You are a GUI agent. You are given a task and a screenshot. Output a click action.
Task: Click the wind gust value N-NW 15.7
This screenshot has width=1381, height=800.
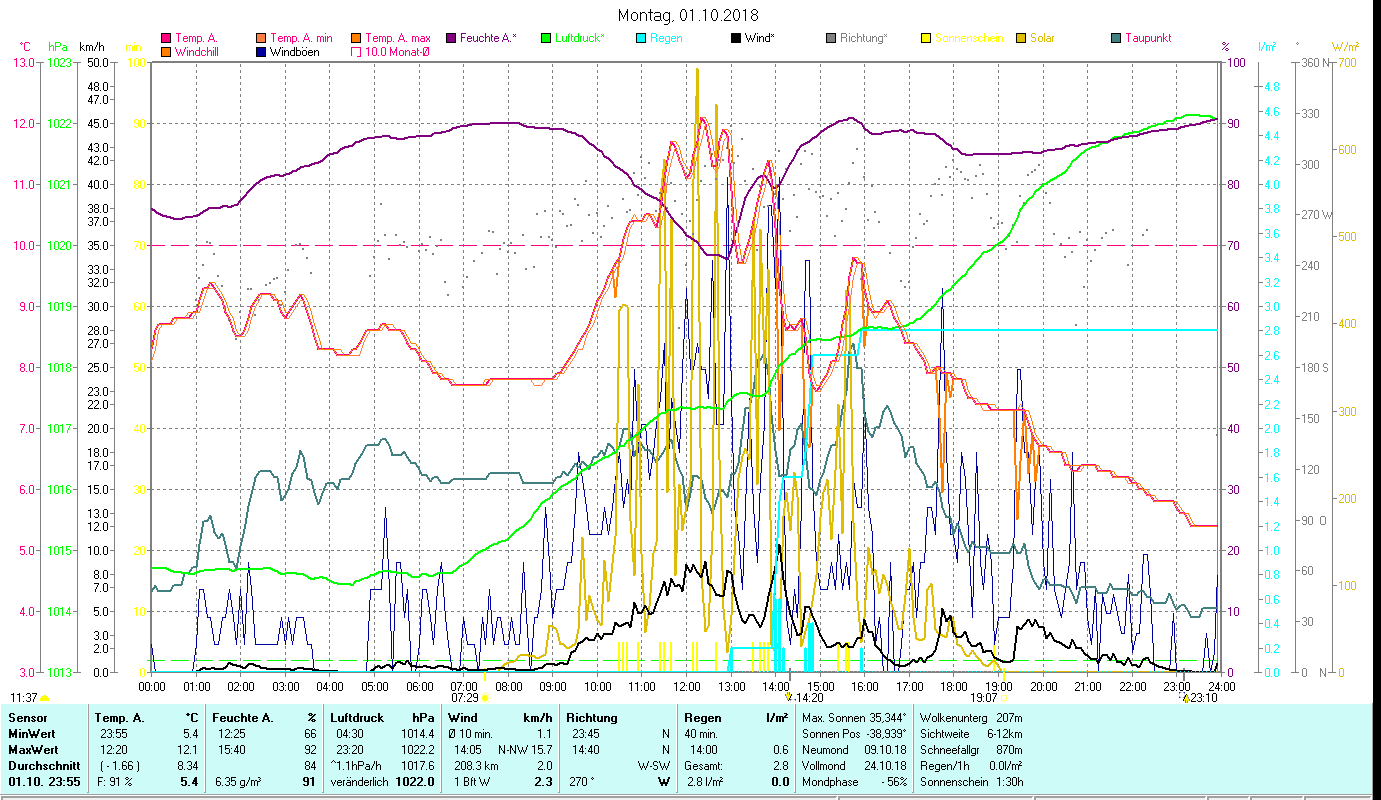click(525, 749)
